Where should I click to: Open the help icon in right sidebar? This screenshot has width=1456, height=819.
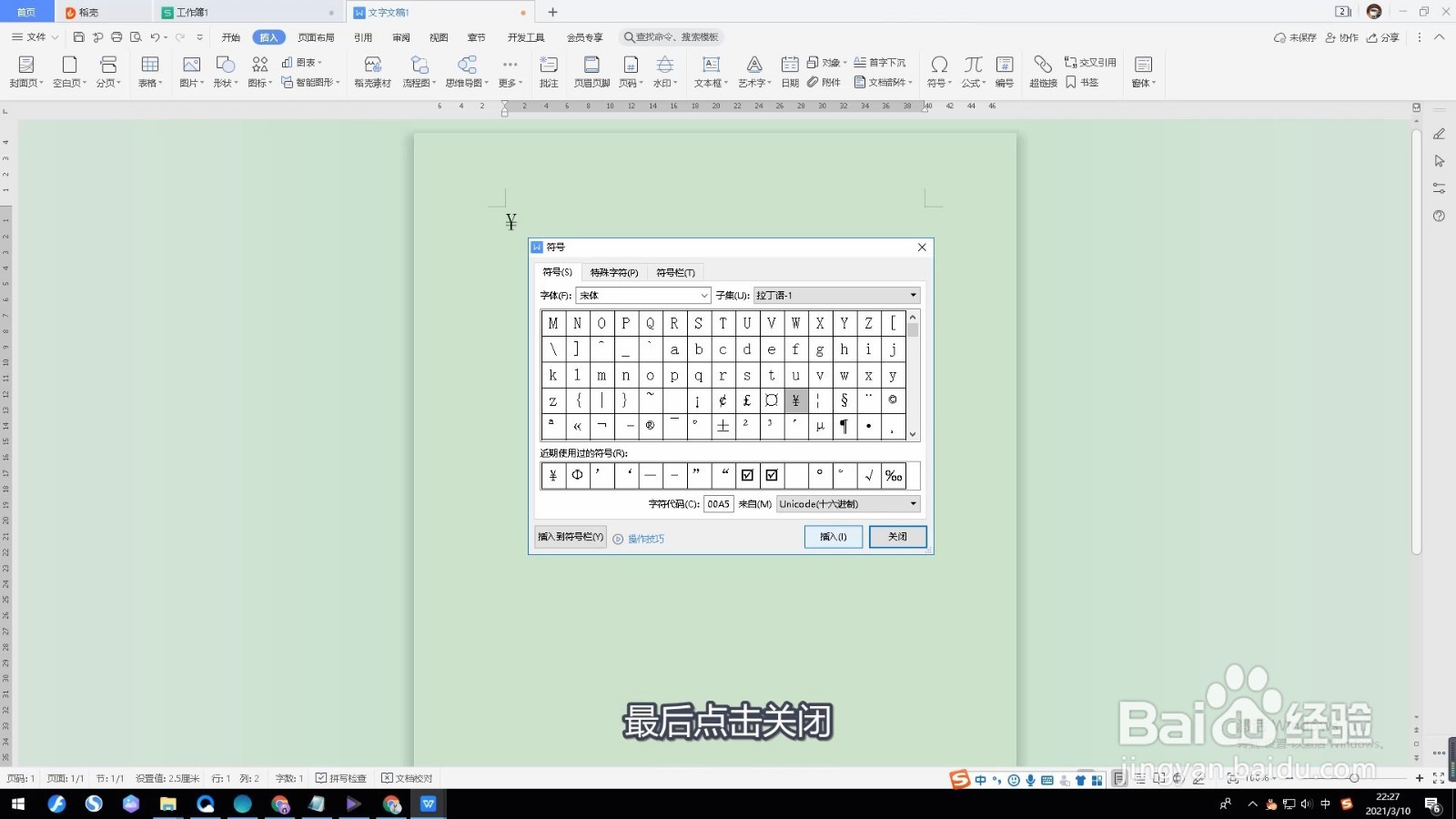(1439, 217)
